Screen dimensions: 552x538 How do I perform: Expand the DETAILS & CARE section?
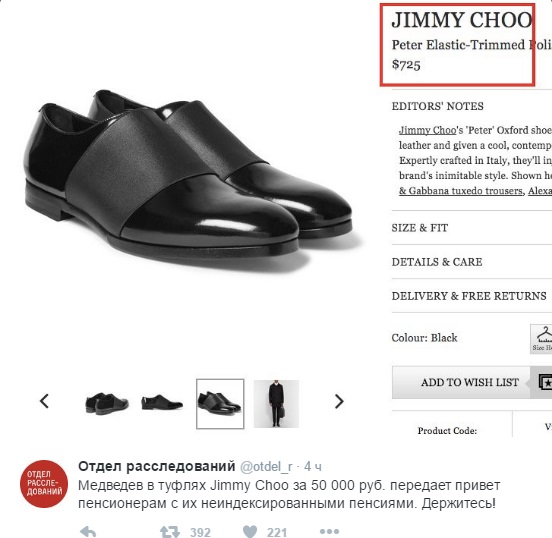tap(437, 262)
